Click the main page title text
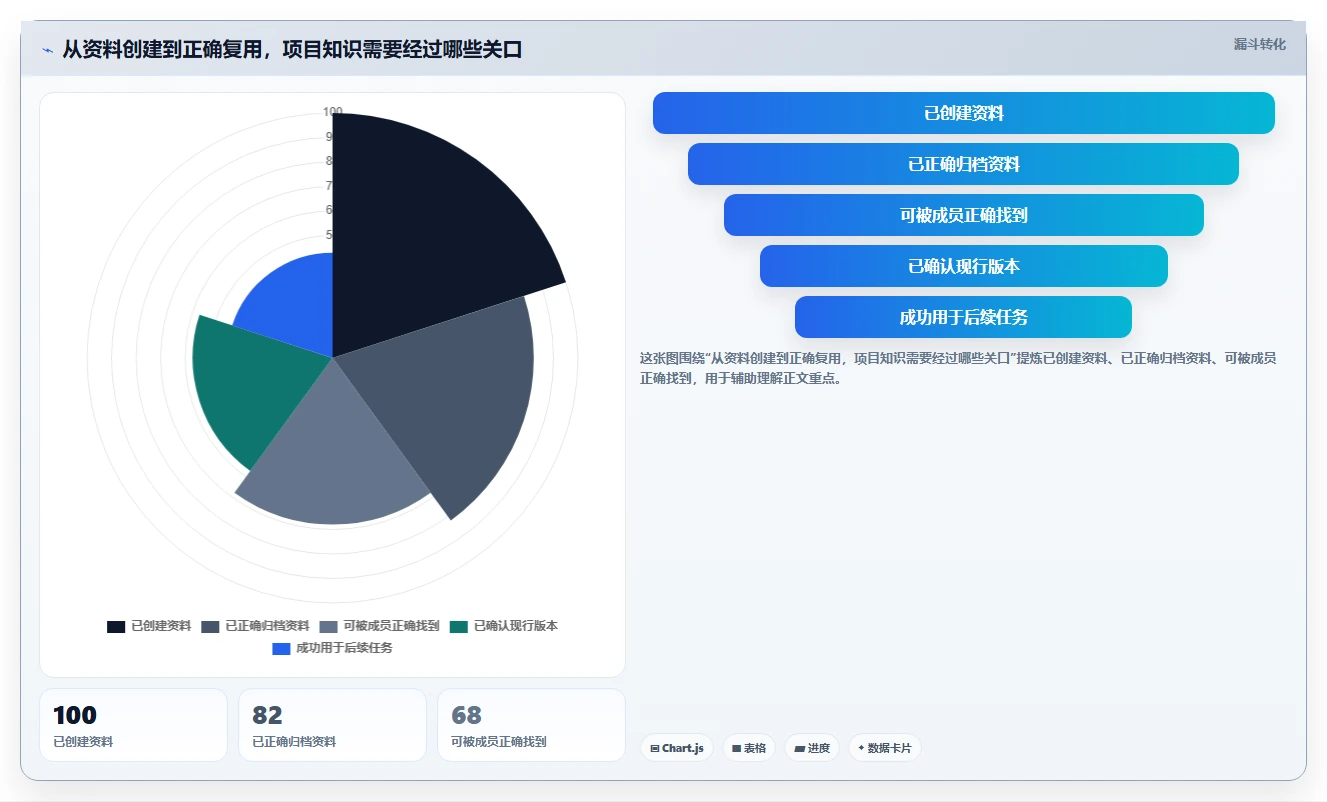1327x802 pixels. (292, 50)
